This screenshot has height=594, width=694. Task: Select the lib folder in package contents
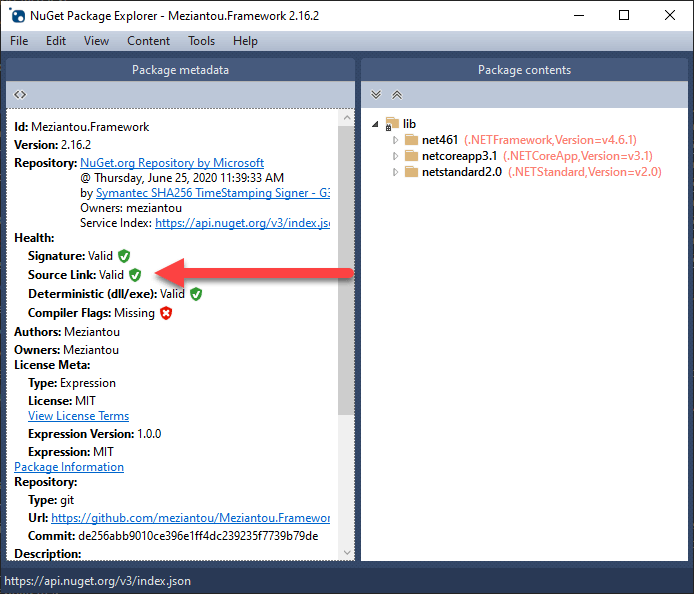[409, 124]
